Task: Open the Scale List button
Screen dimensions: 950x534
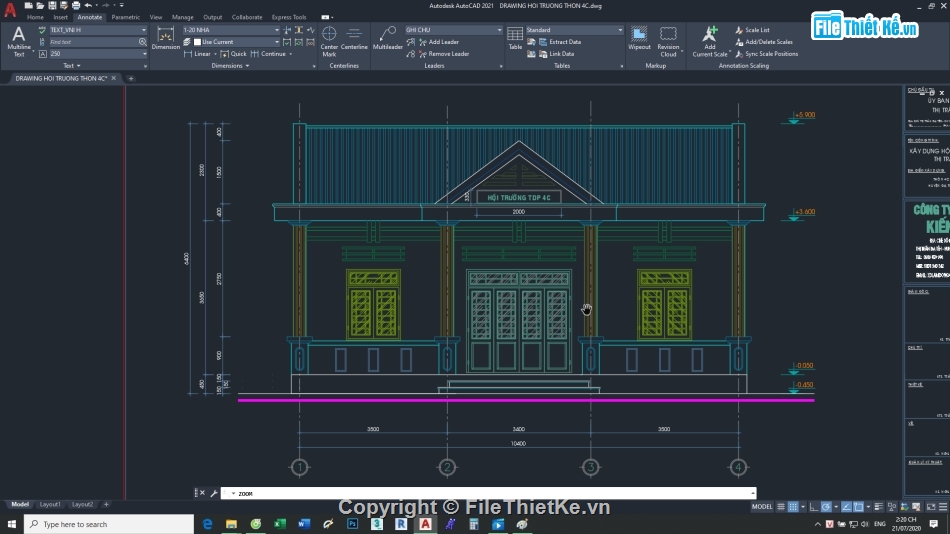Action: coord(752,30)
